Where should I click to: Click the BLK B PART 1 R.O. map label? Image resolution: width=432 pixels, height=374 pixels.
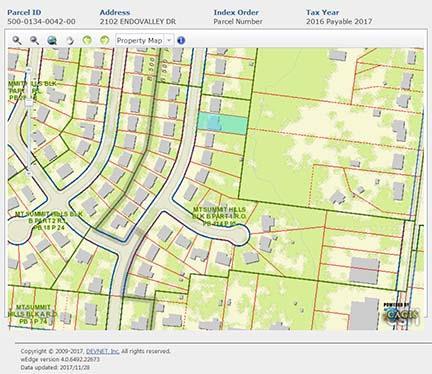coord(219,217)
